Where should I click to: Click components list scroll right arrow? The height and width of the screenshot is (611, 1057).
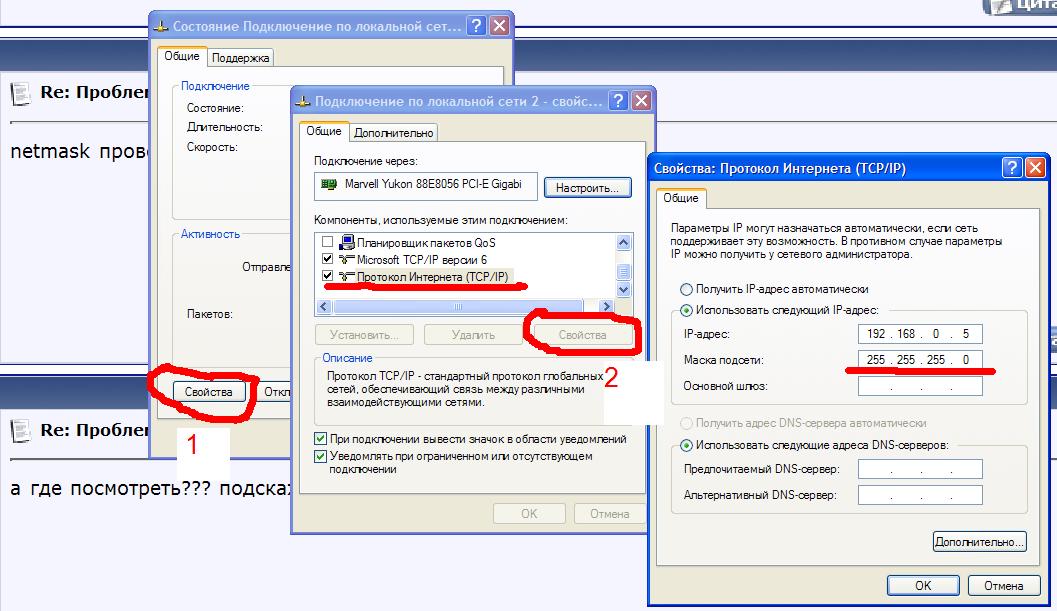click(x=607, y=307)
